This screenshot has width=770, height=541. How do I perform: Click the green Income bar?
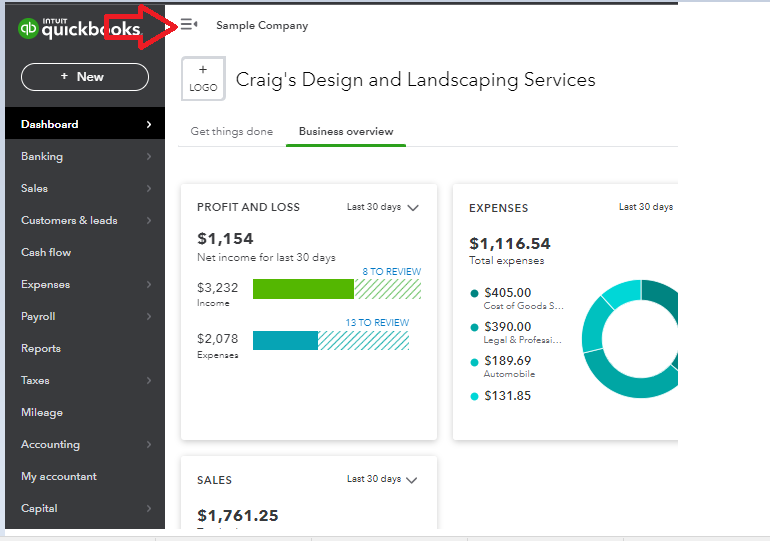303,289
